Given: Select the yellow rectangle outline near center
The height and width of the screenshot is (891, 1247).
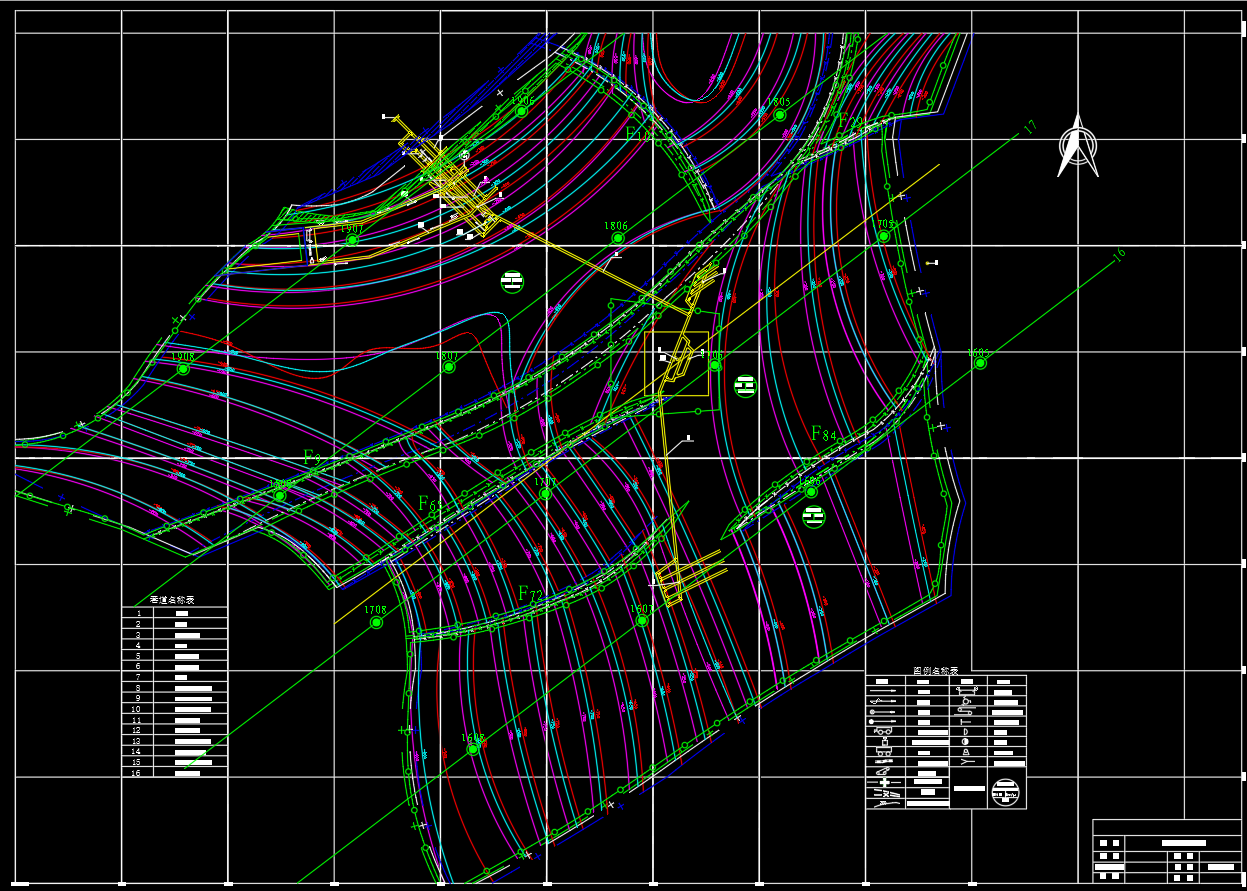Looking at the screenshot, I should point(676,364).
